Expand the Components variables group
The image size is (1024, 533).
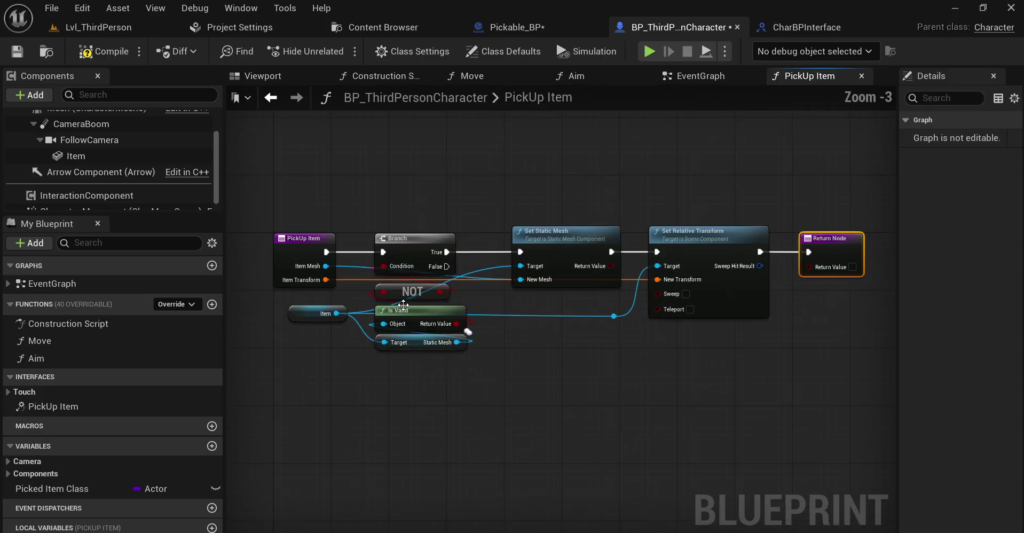8,474
